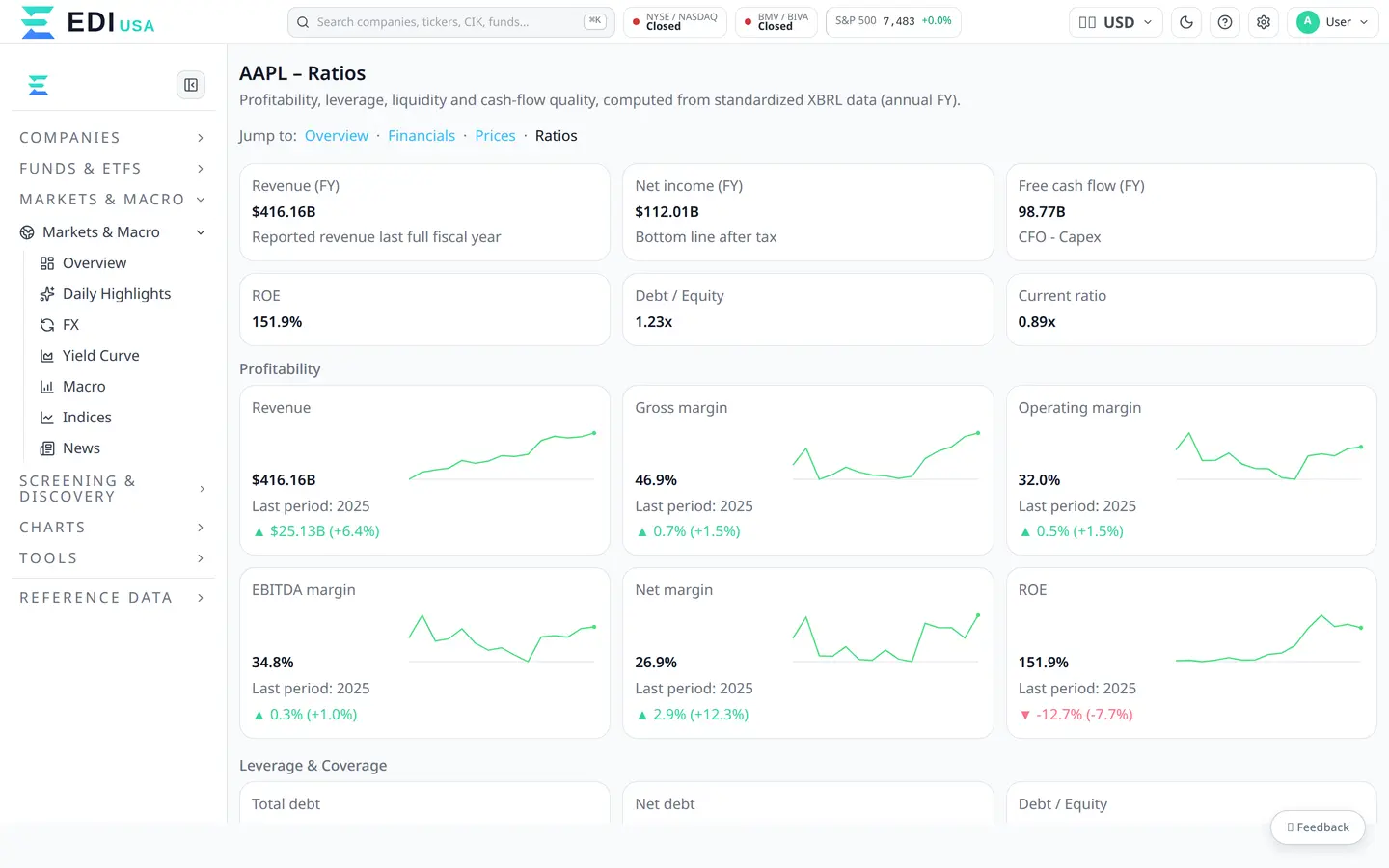Click Revenue (FY) $416.16B value

(x=284, y=212)
